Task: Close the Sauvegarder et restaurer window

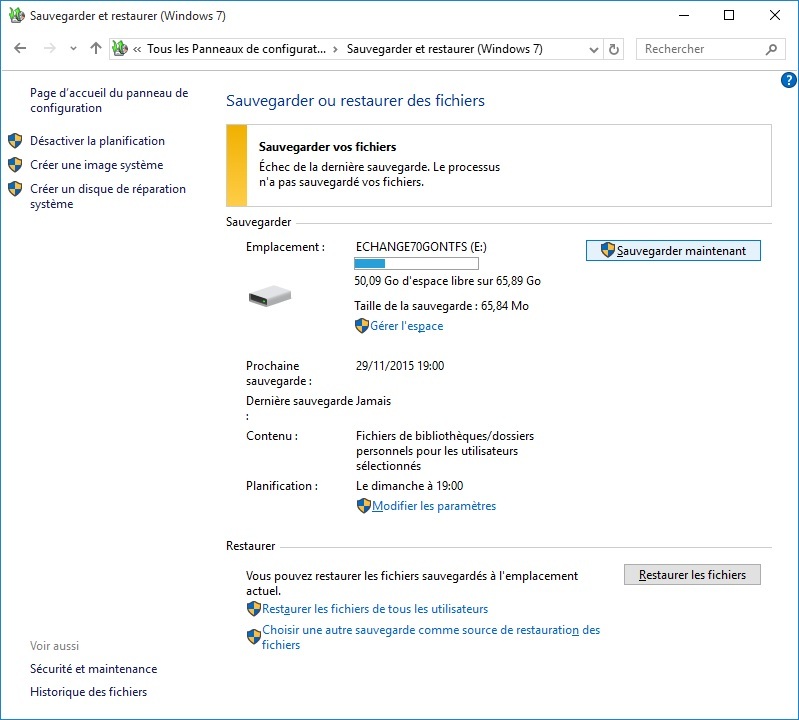Action: (x=775, y=15)
